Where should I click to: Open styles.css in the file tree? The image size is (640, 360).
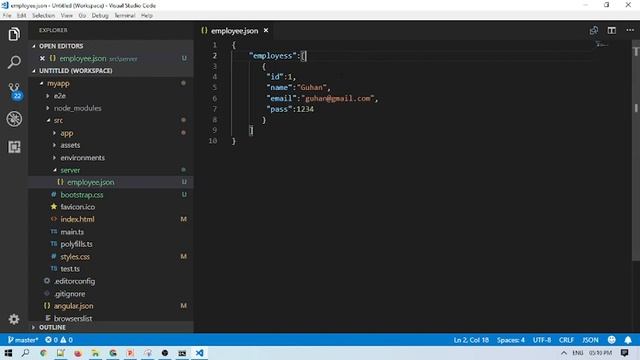click(x=75, y=257)
